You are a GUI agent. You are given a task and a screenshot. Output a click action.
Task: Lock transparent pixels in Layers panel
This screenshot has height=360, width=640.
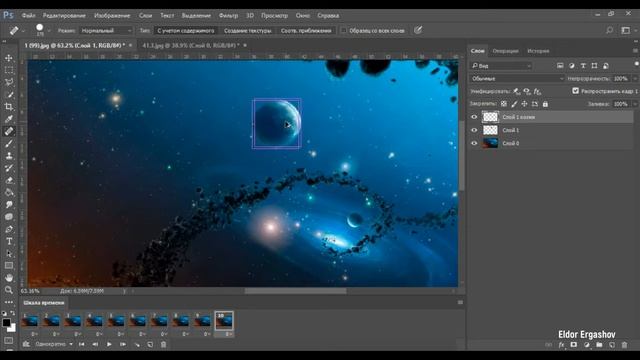pyautogui.click(x=504, y=104)
